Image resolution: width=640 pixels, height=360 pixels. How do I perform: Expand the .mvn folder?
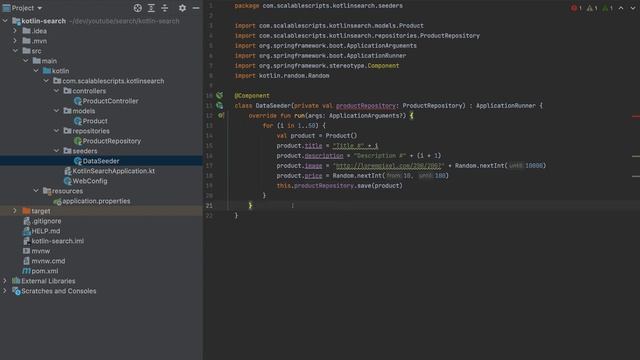[15, 41]
